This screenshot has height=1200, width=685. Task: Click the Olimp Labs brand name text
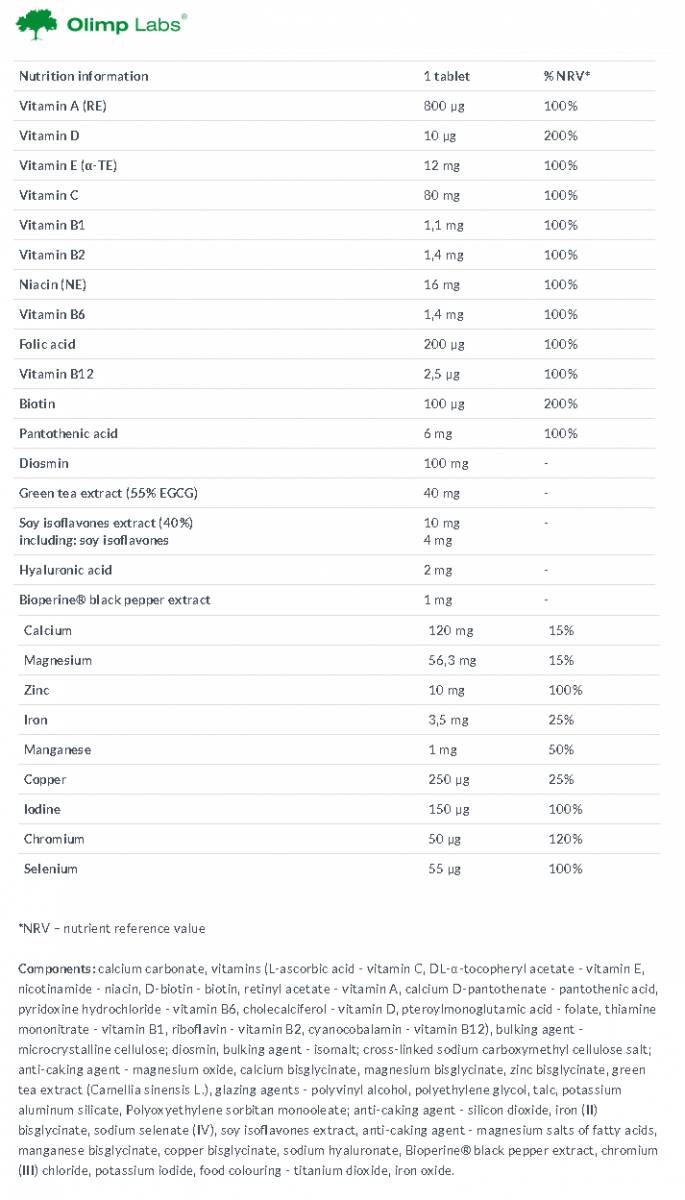[x=125, y=24]
